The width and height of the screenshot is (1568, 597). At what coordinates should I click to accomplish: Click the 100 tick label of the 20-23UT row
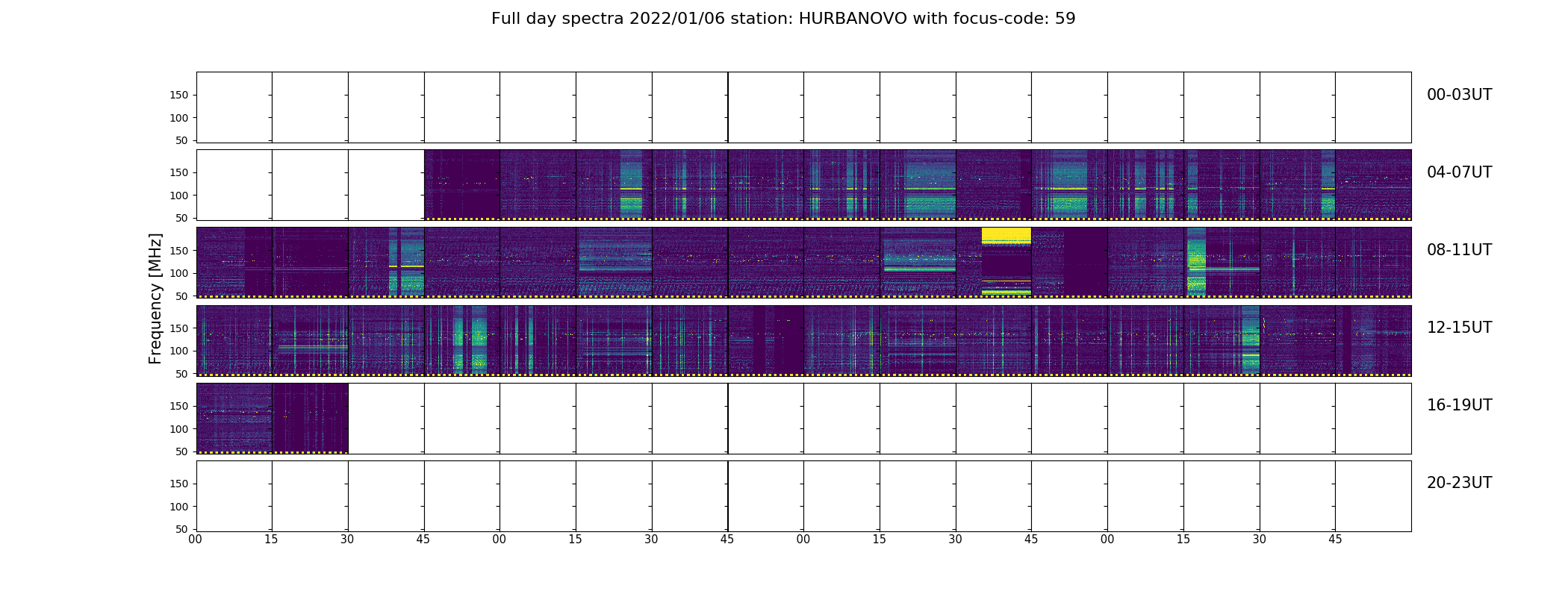click(179, 507)
